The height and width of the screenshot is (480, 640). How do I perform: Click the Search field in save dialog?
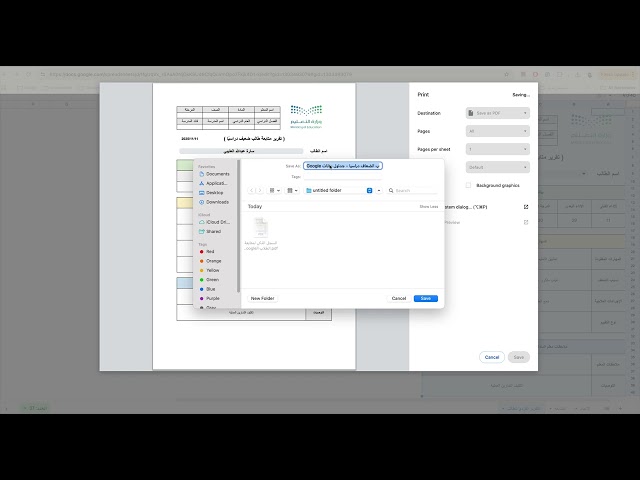412,190
